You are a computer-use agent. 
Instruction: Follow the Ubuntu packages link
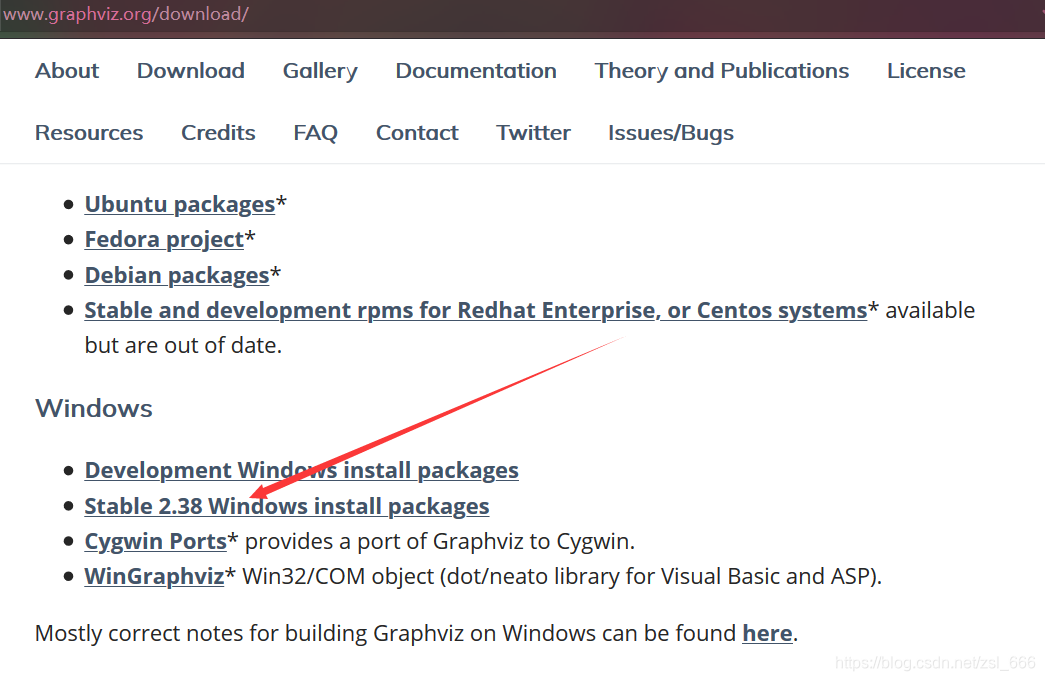[x=180, y=204]
